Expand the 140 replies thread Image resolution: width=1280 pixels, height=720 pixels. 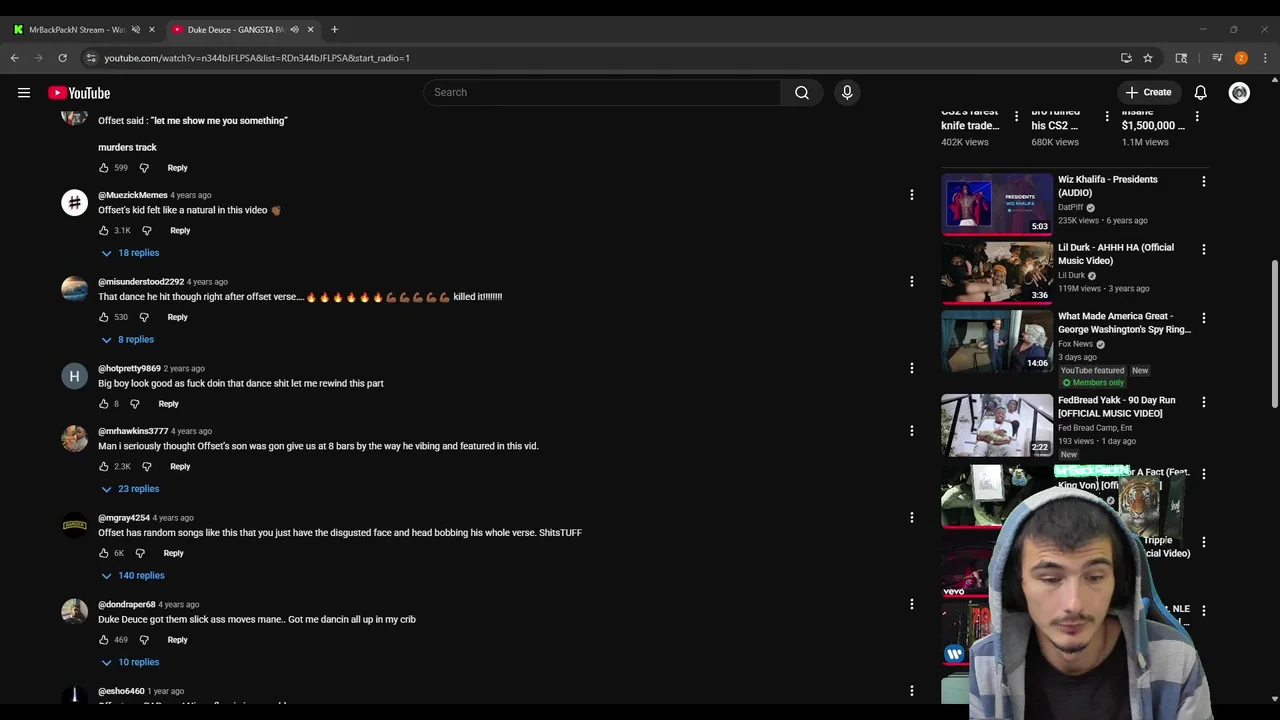coord(132,575)
